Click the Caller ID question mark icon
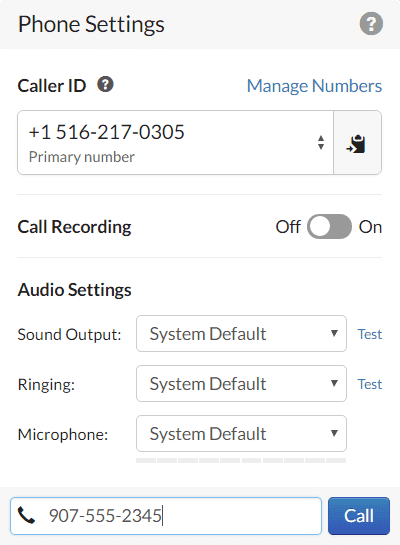This screenshot has height=545, width=400. [105, 84]
